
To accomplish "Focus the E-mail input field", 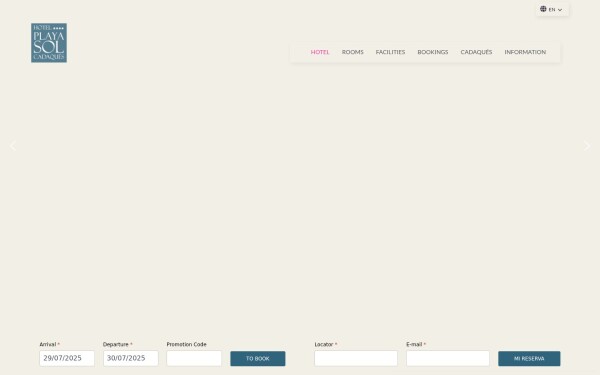I will click(448, 359).
